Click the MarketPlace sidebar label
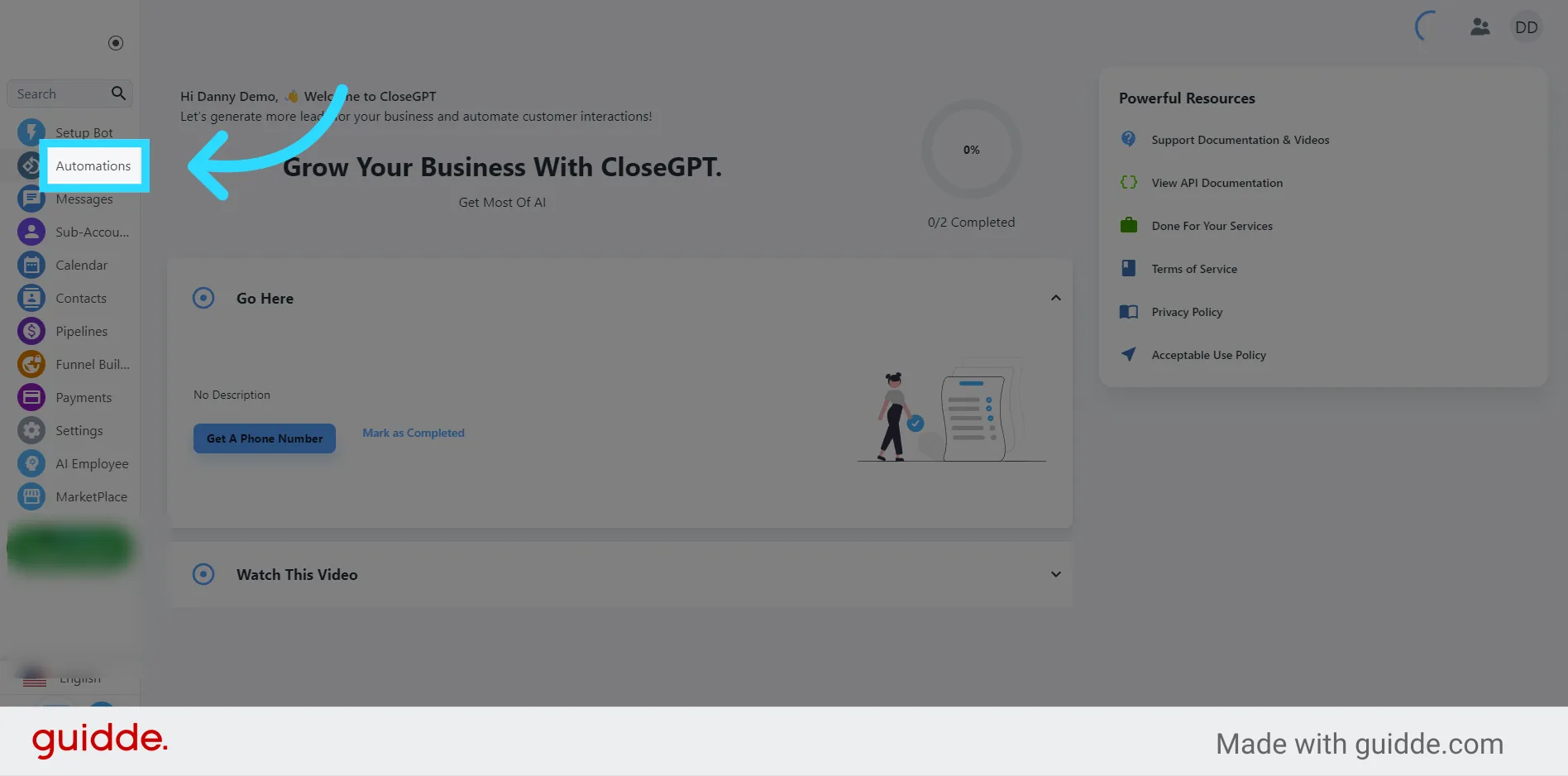This screenshot has width=1568, height=776. [x=92, y=496]
